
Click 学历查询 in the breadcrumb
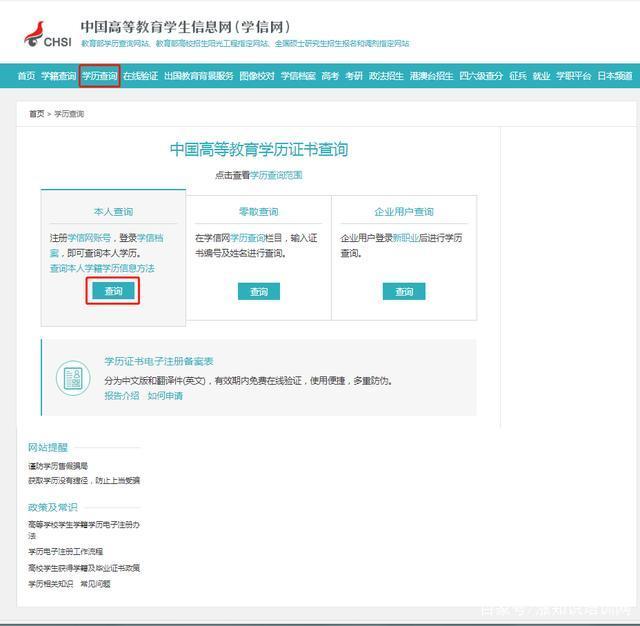click(69, 114)
